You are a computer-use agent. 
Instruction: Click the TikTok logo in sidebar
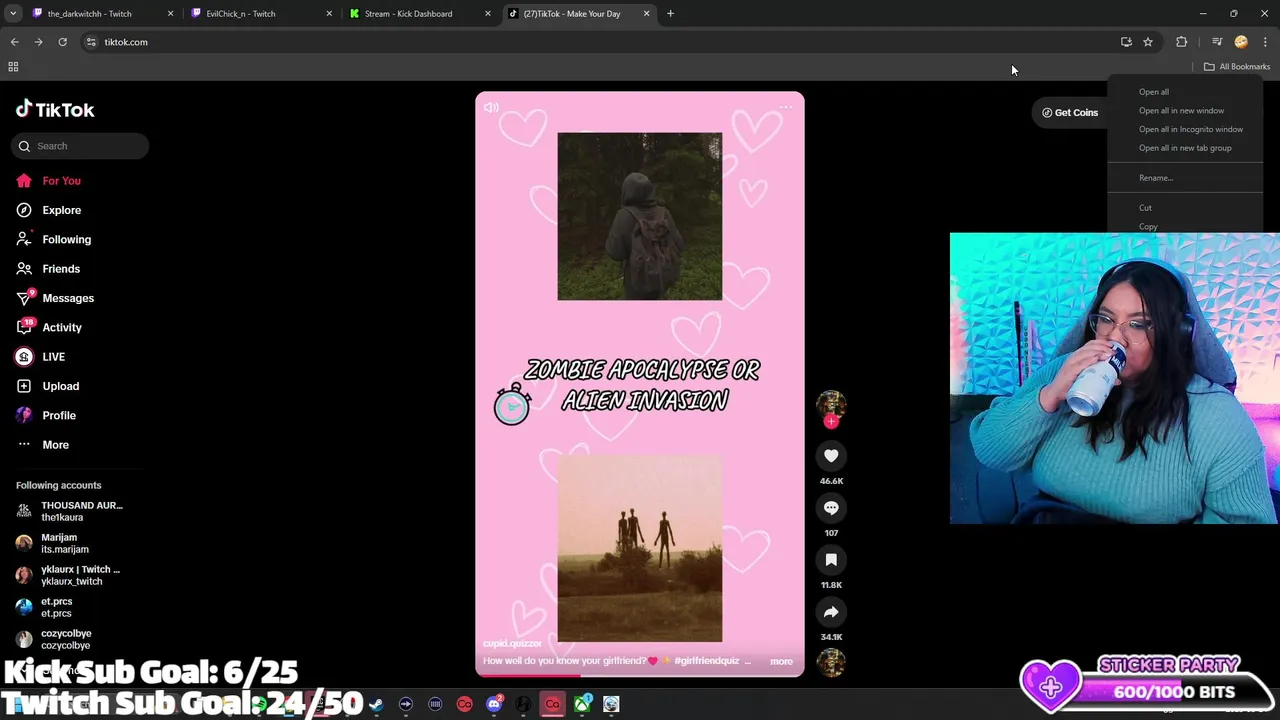click(x=55, y=110)
